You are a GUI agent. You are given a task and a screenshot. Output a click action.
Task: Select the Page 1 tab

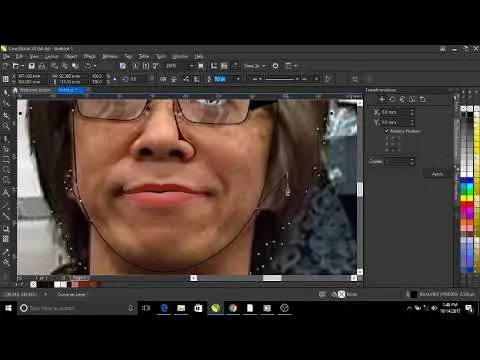click(79, 277)
